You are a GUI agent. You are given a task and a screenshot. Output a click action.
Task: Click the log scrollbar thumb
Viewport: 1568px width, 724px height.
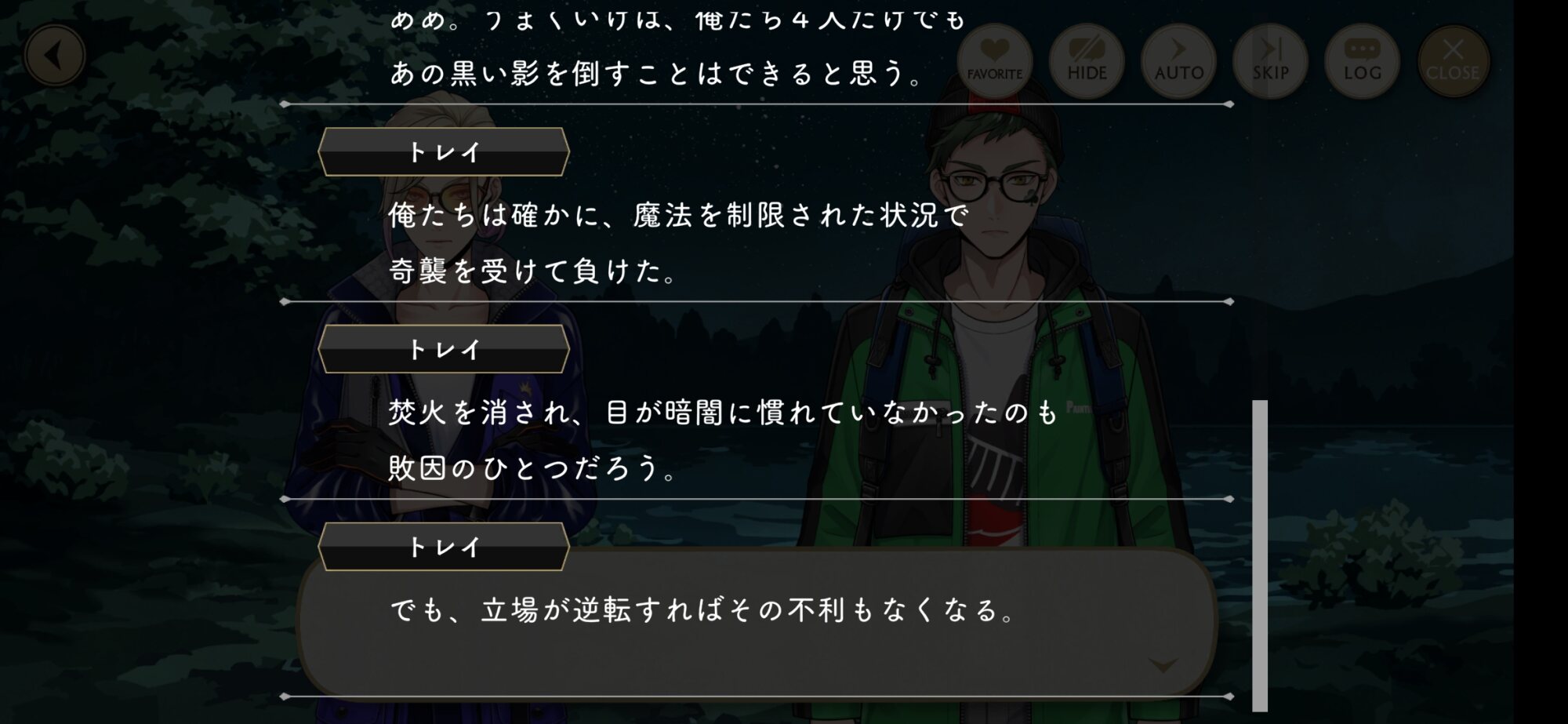pyautogui.click(x=1260, y=555)
